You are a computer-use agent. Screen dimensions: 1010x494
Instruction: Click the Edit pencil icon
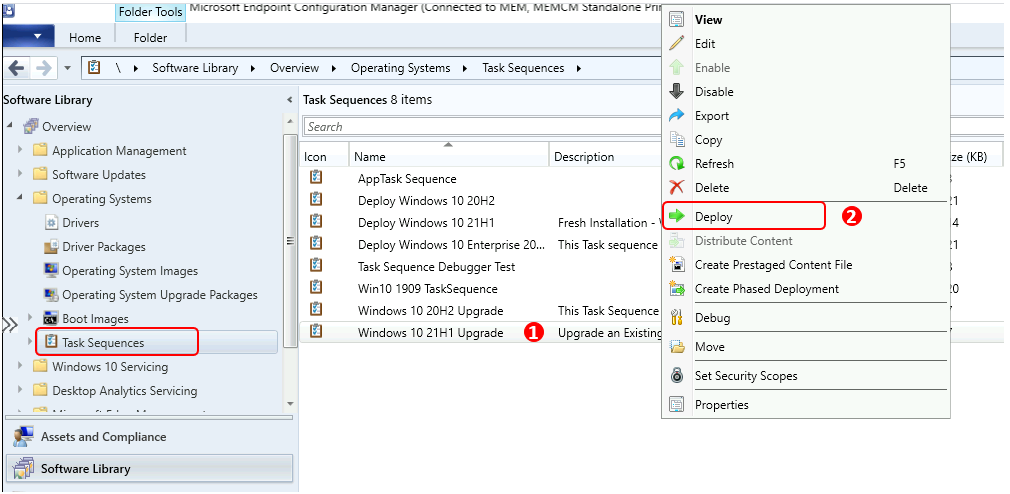(676, 44)
